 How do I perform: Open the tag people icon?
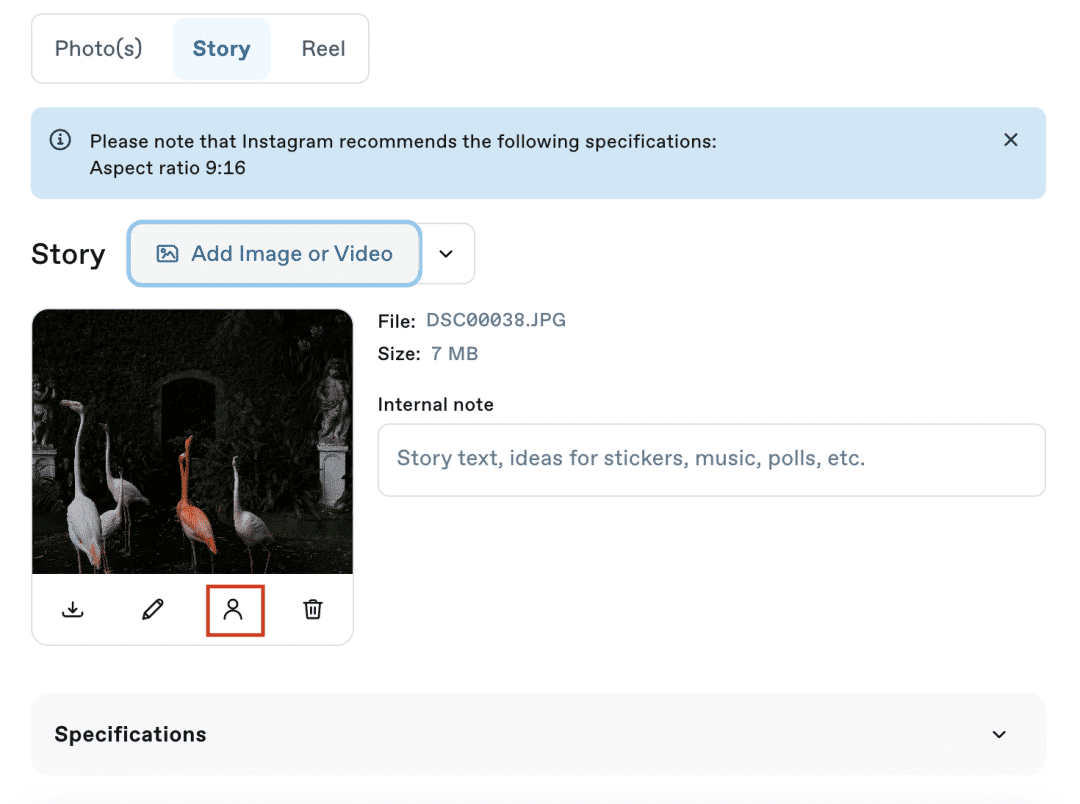233,609
